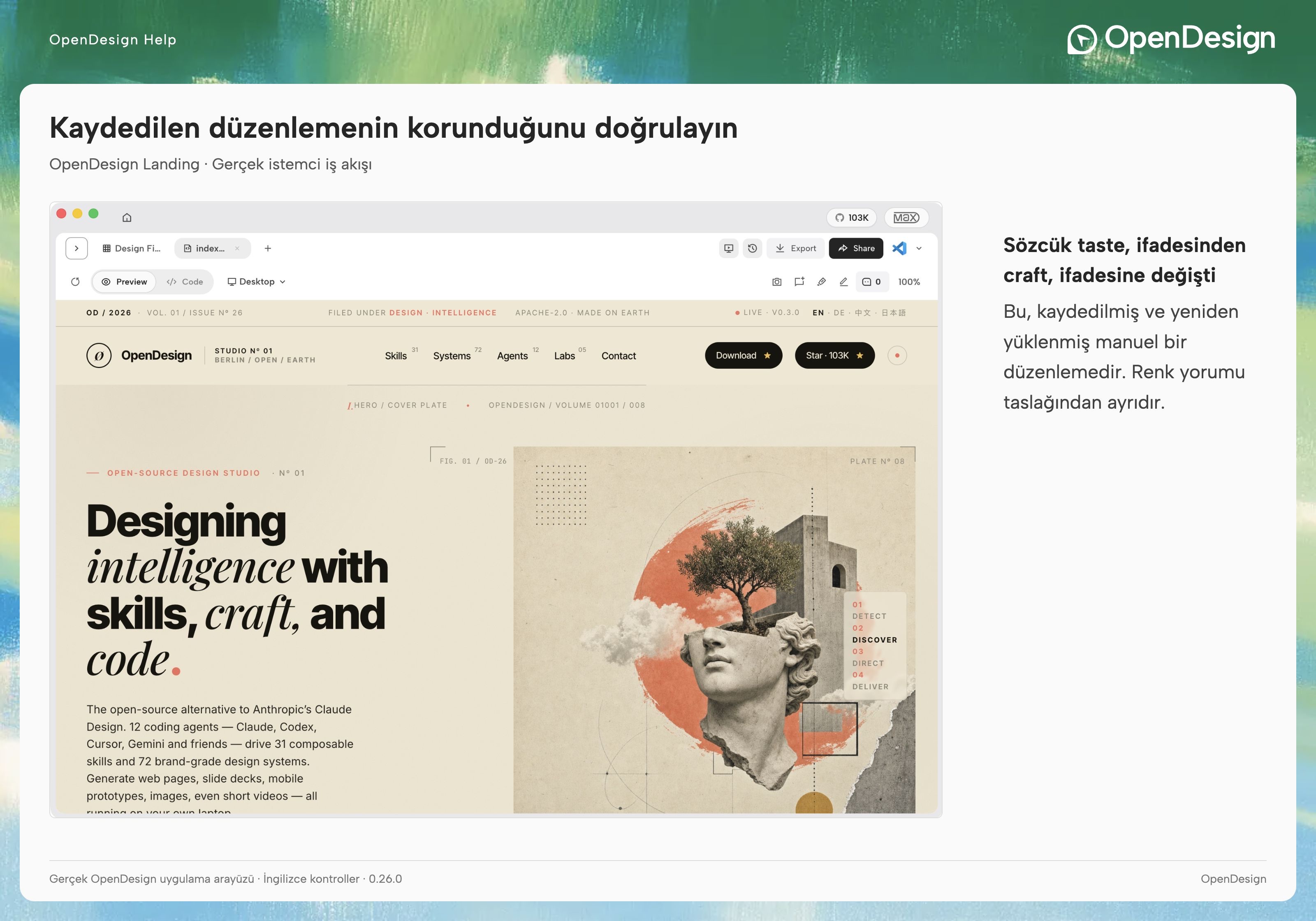Select the pencil edit tool
1316x921 pixels.
(x=844, y=281)
